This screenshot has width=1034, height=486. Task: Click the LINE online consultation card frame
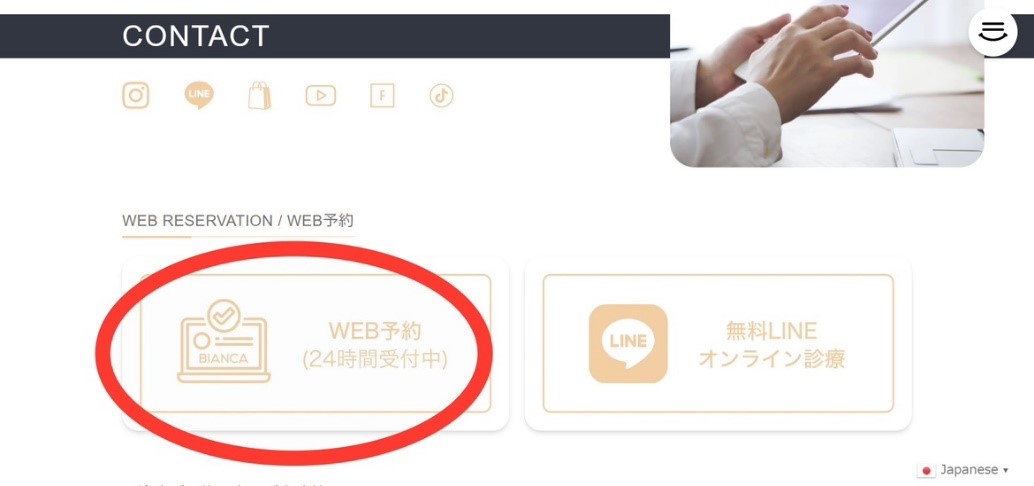pyautogui.click(x=718, y=344)
